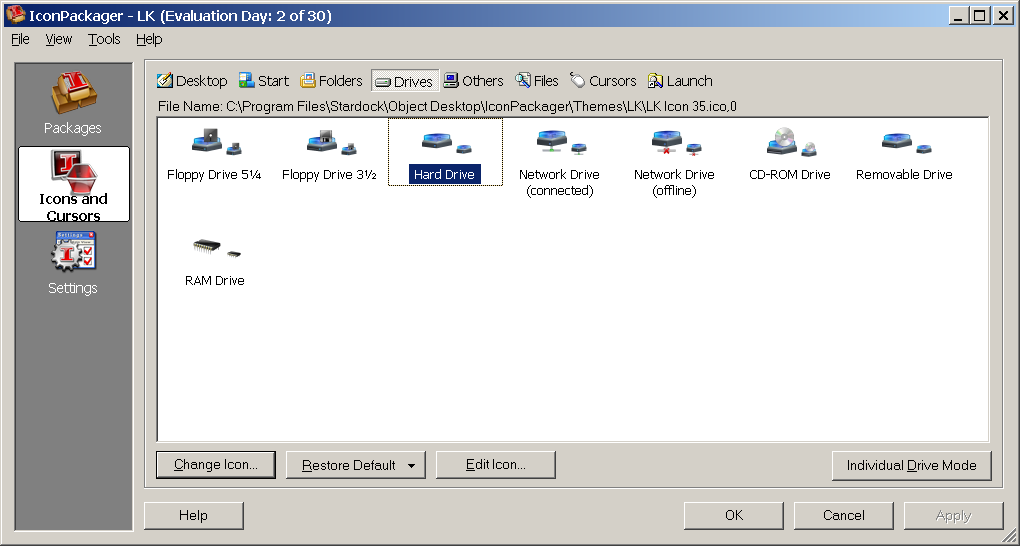Confirm with the OK button
The image size is (1020, 546).
[x=734, y=515]
